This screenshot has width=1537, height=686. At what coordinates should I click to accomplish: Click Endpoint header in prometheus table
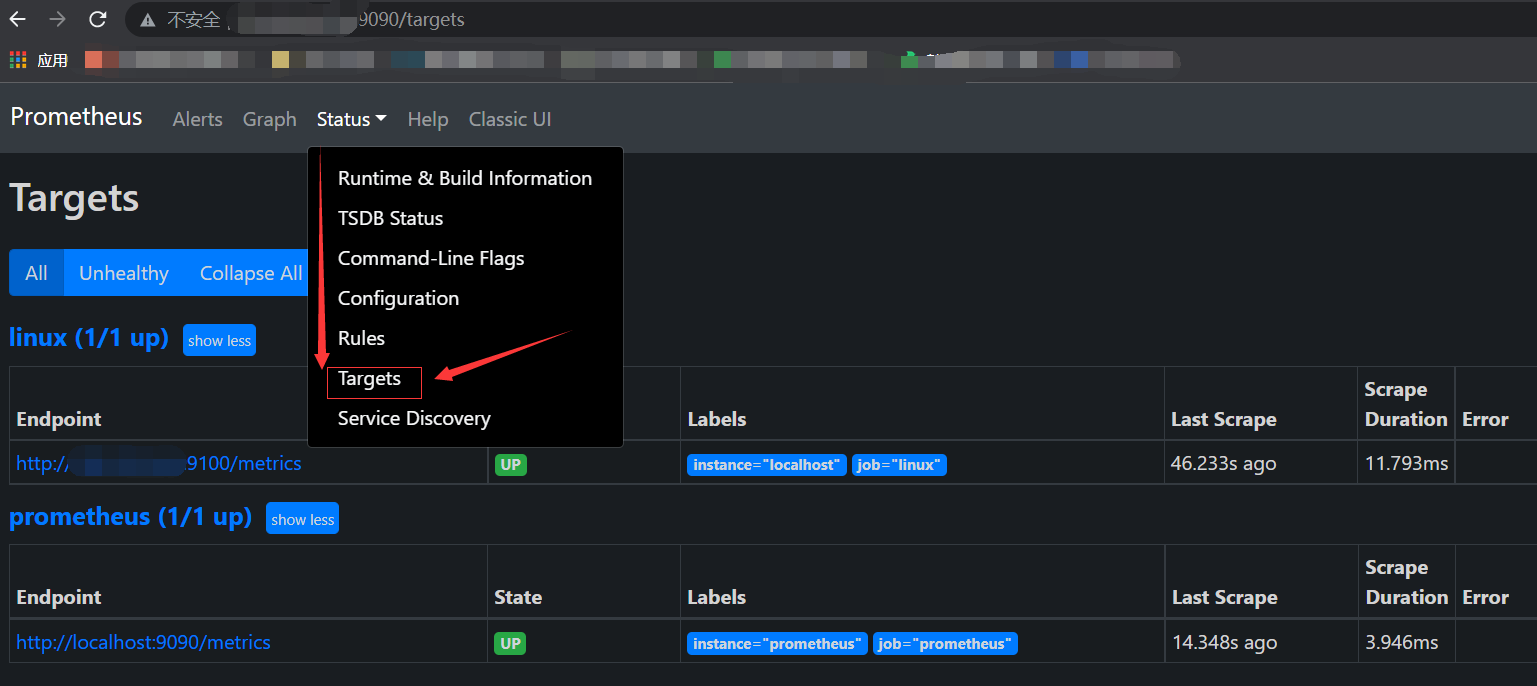coord(59,597)
